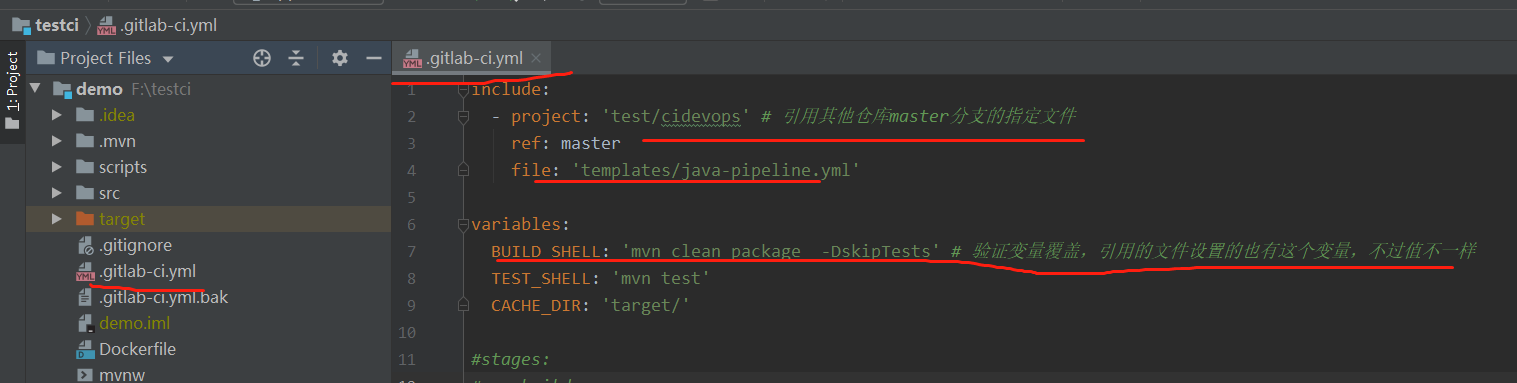This screenshot has width=1517, height=383.
Task: Click 'templates/java-pipeline.yml' file value
Action: coord(716,170)
